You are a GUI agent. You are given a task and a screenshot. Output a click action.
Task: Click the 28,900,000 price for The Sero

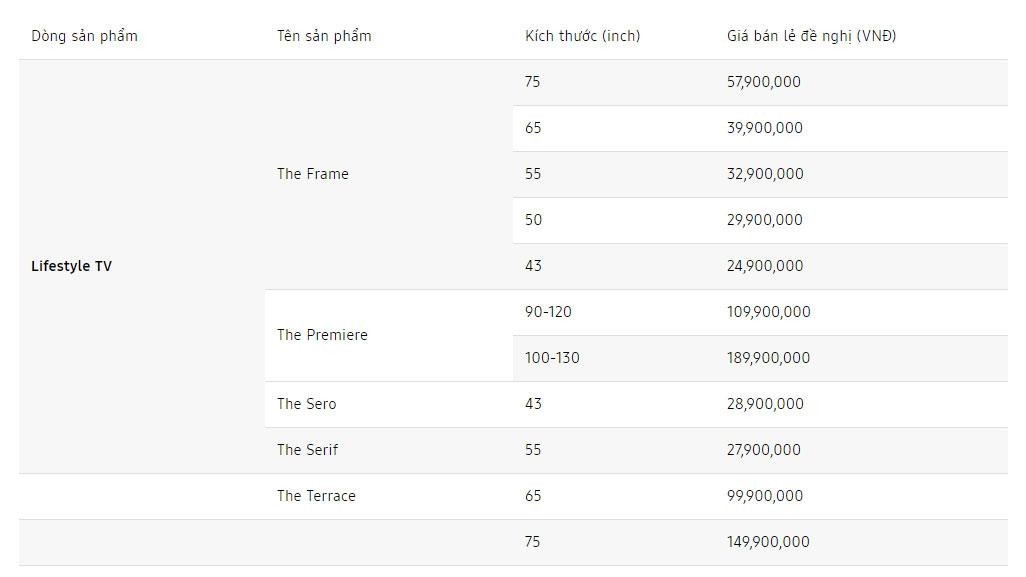click(764, 404)
